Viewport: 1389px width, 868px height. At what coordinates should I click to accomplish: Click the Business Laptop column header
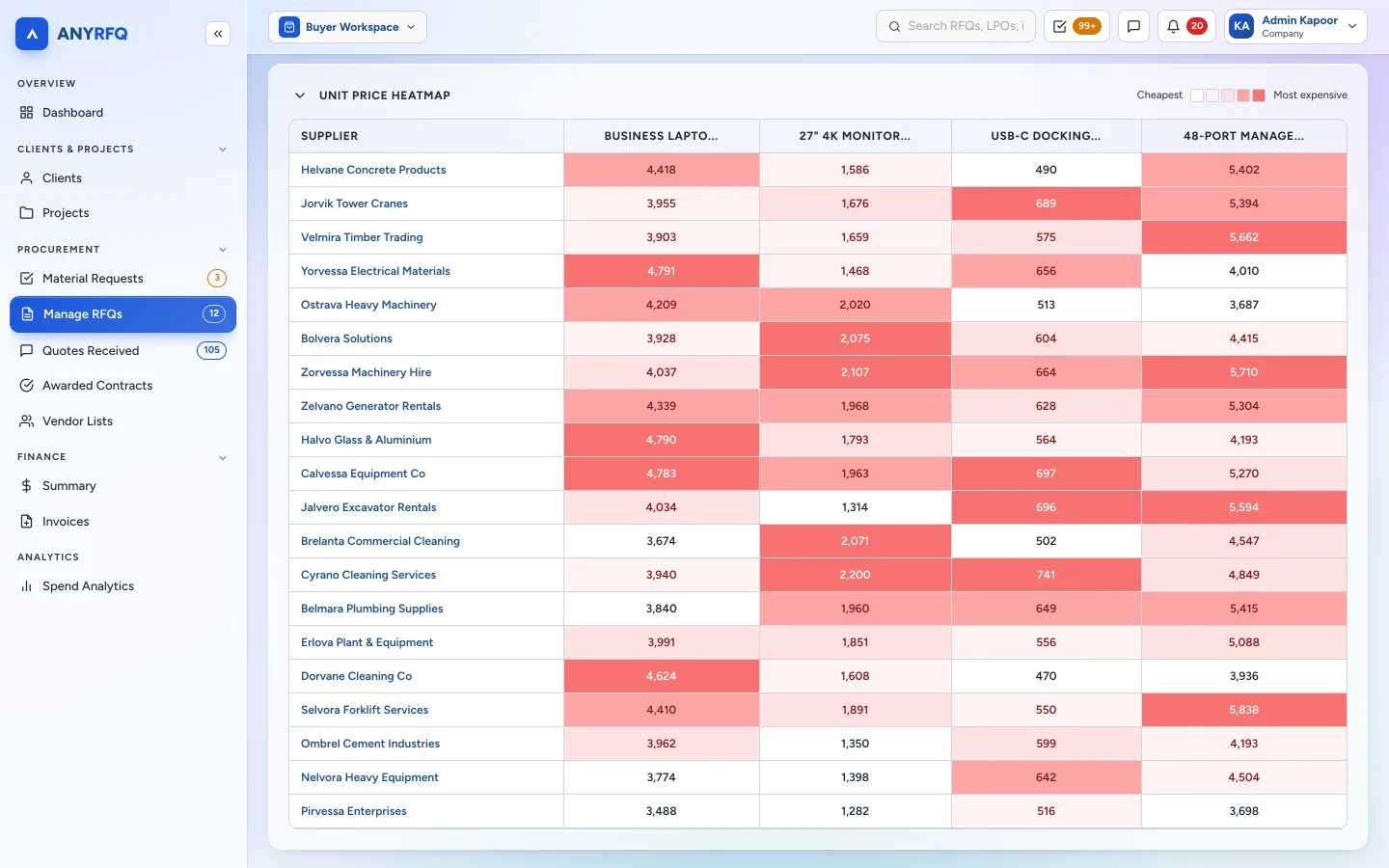coord(661,136)
